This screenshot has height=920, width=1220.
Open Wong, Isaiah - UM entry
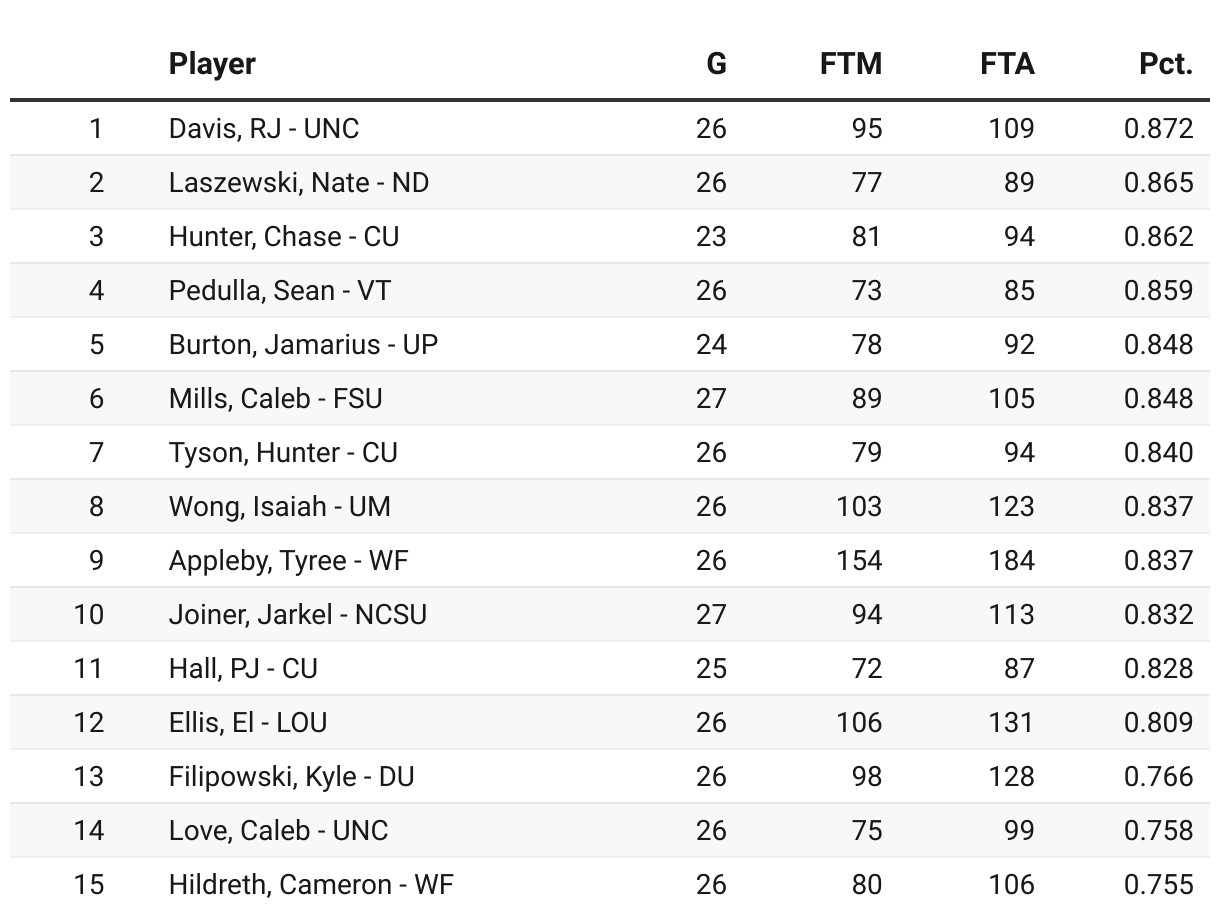280,506
